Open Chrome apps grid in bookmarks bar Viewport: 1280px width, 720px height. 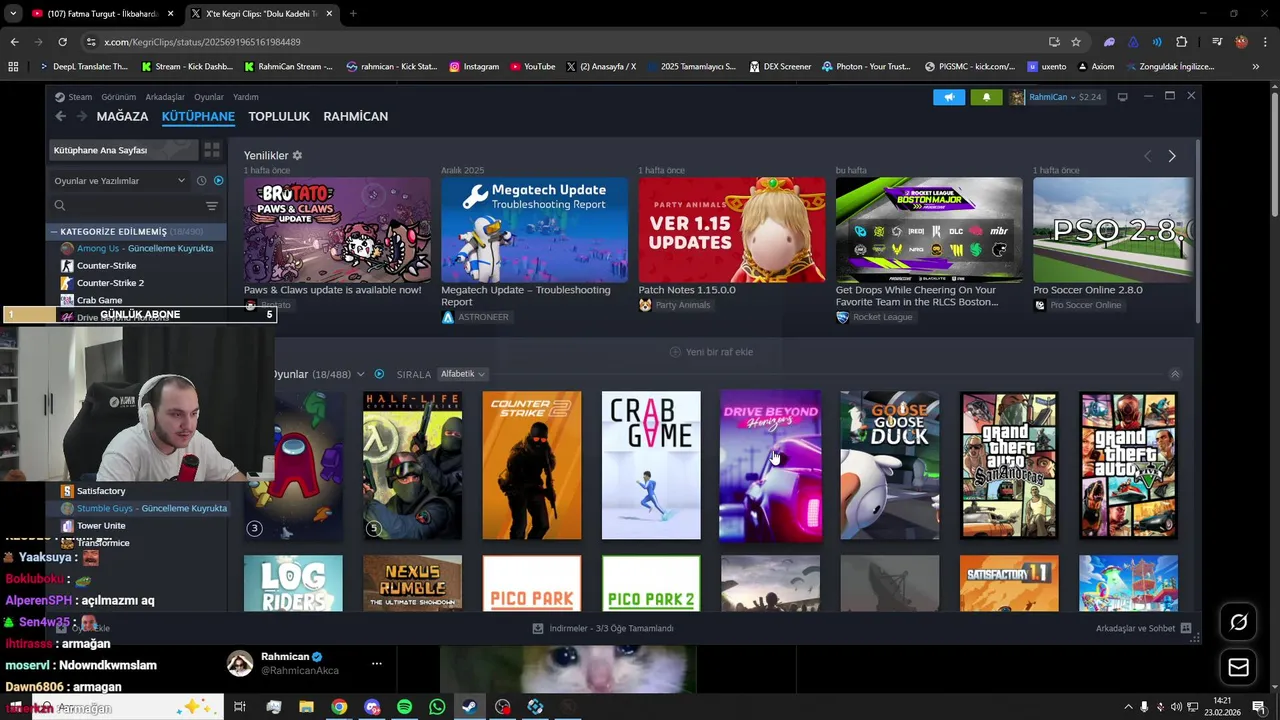click(x=13, y=67)
